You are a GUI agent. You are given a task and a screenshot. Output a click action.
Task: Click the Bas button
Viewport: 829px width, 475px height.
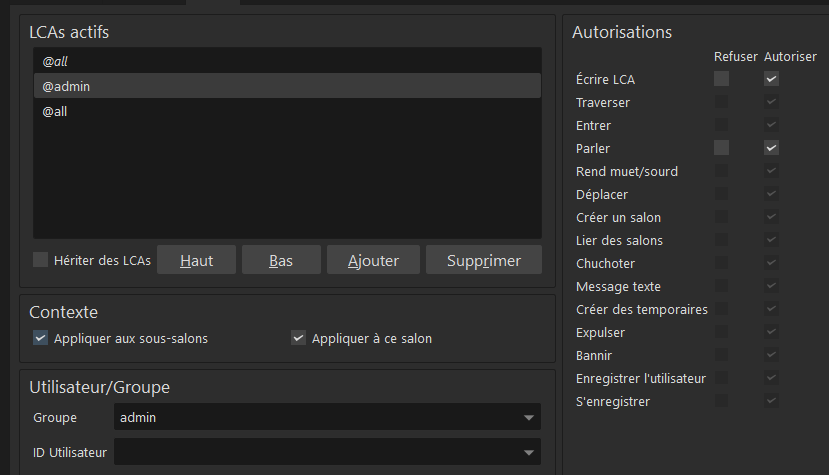(281, 260)
